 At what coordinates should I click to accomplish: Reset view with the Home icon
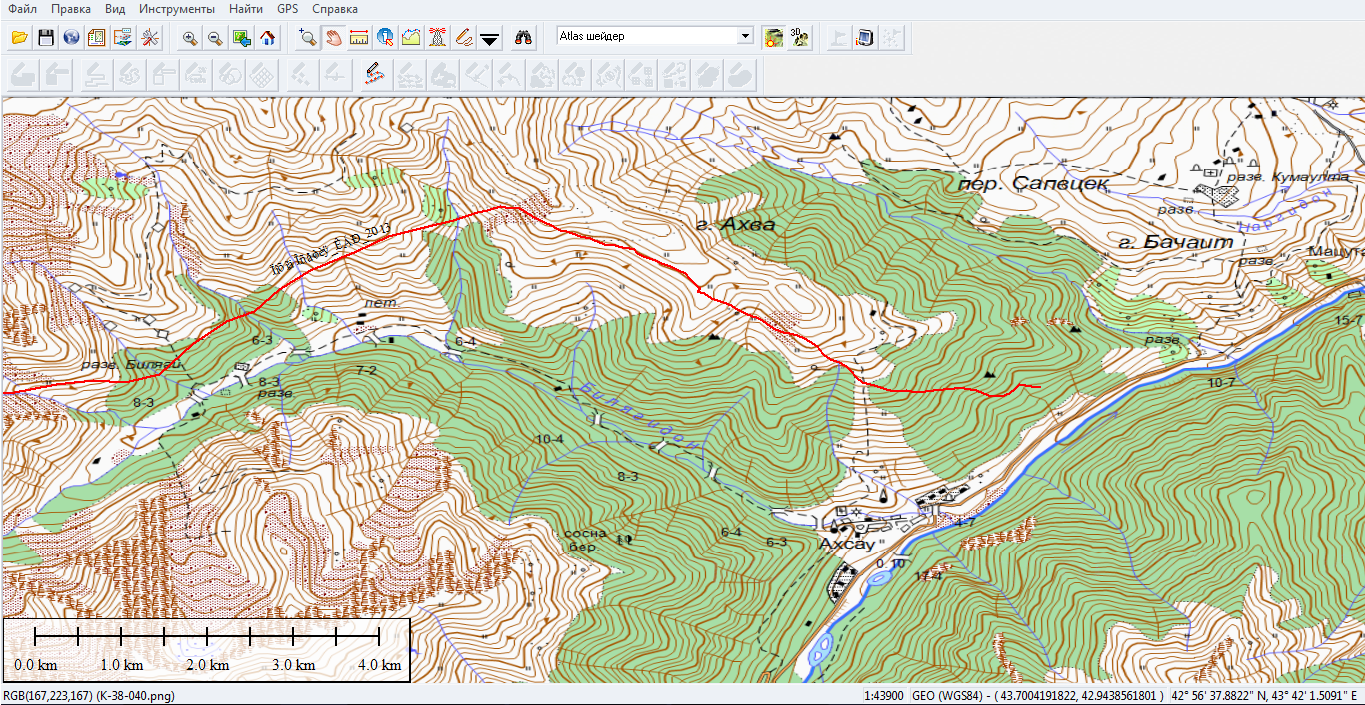267,38
